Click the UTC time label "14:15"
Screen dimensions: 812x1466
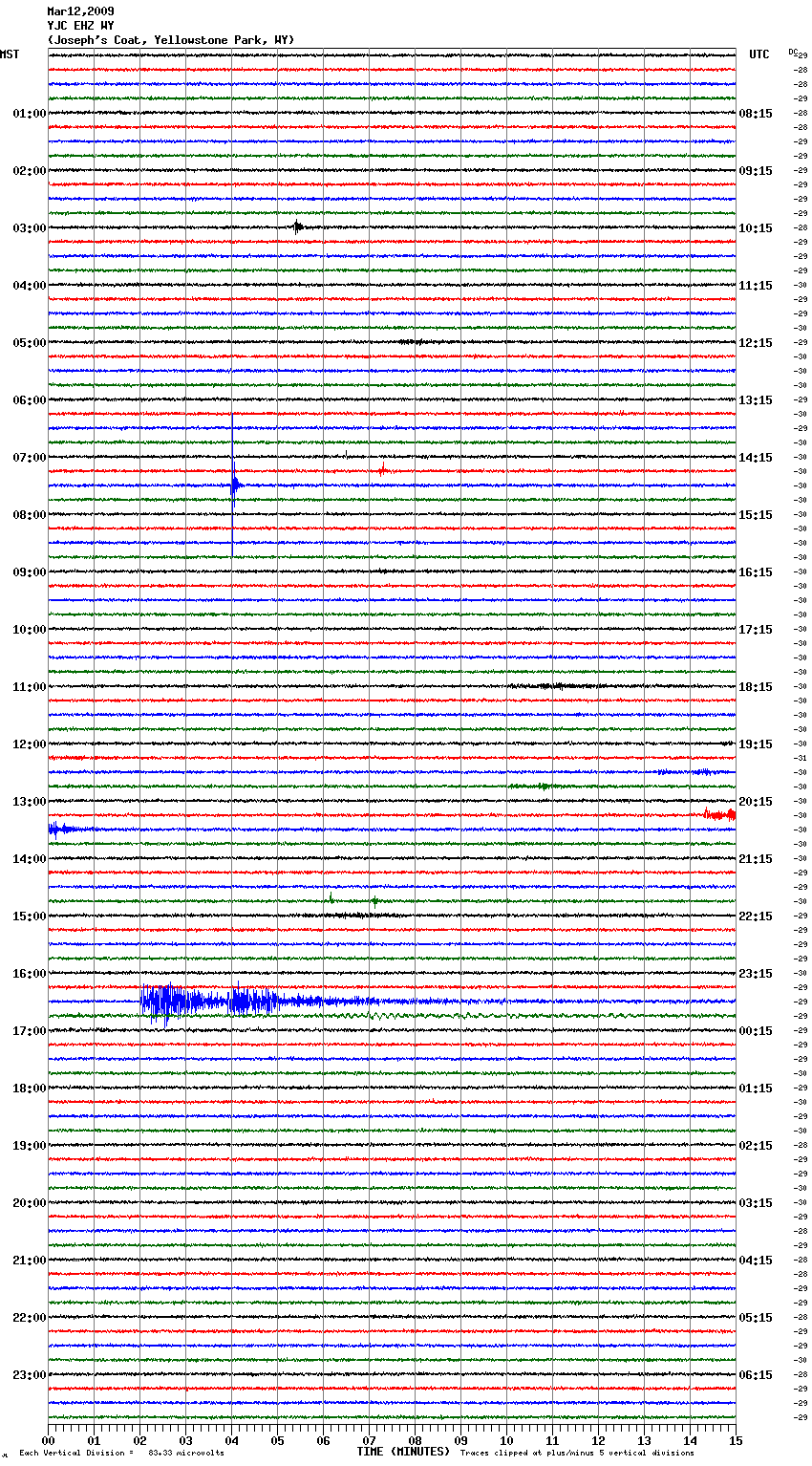[x=756, y=458]
